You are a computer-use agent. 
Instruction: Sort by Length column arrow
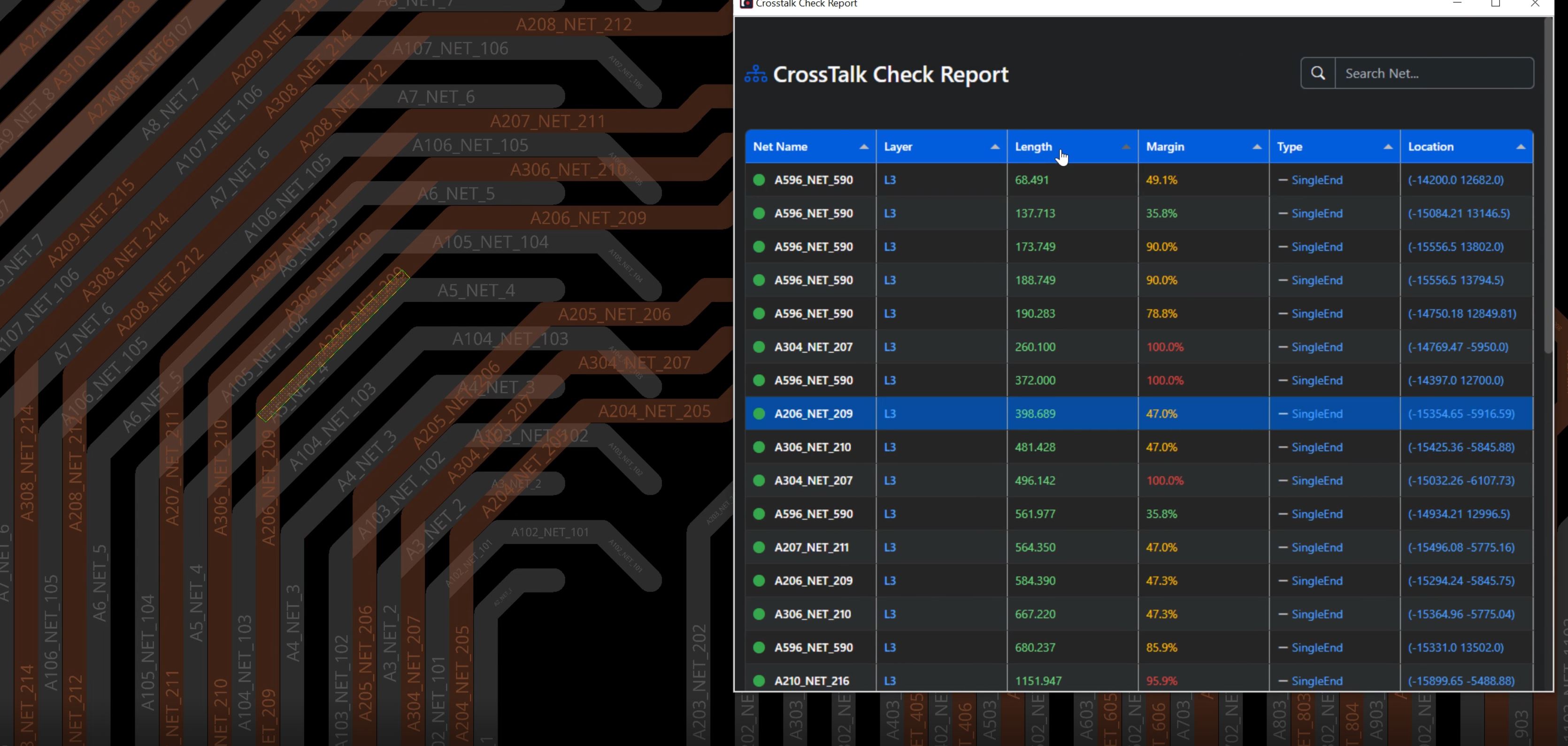point(1125,146)
